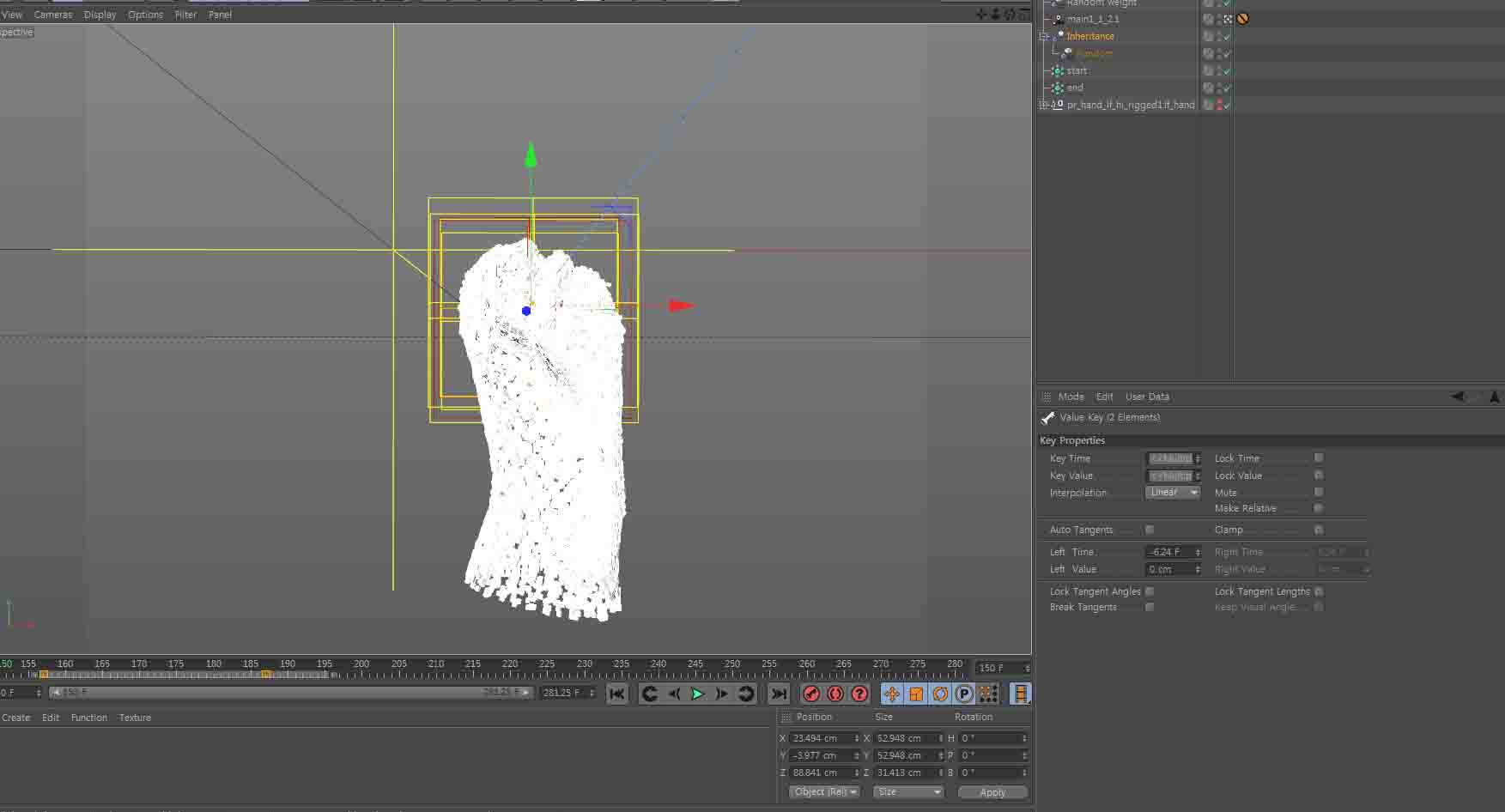1505x812 pixels.
Task: Click the Left Time stepper arrows
Action: tap(1198, 552)
